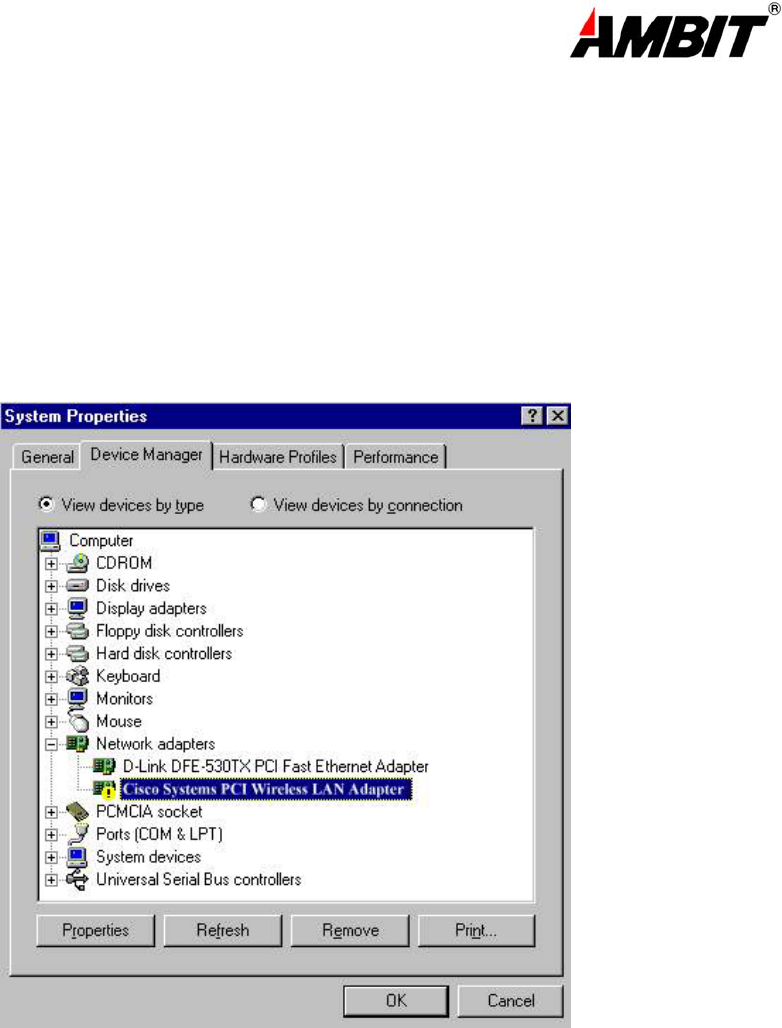Viewport: 782px width, 1028px height.
Task: Expand the Keyboard node
Action: tap(51, 677)
